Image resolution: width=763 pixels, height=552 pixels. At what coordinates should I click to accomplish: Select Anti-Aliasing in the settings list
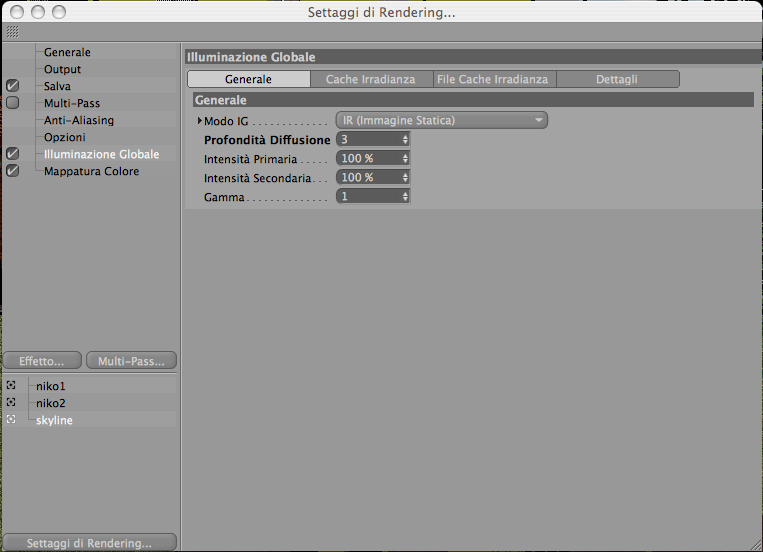pos(79,120)
